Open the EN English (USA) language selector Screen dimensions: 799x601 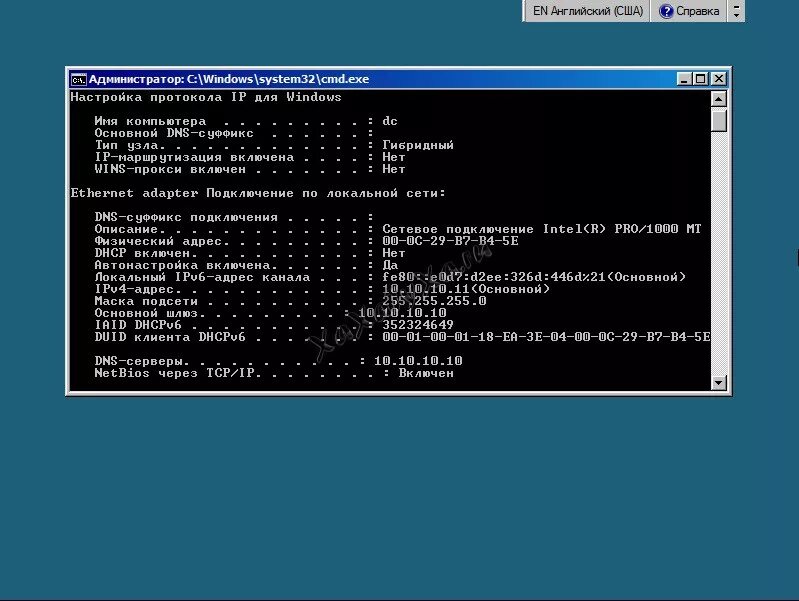click(588, 11)
